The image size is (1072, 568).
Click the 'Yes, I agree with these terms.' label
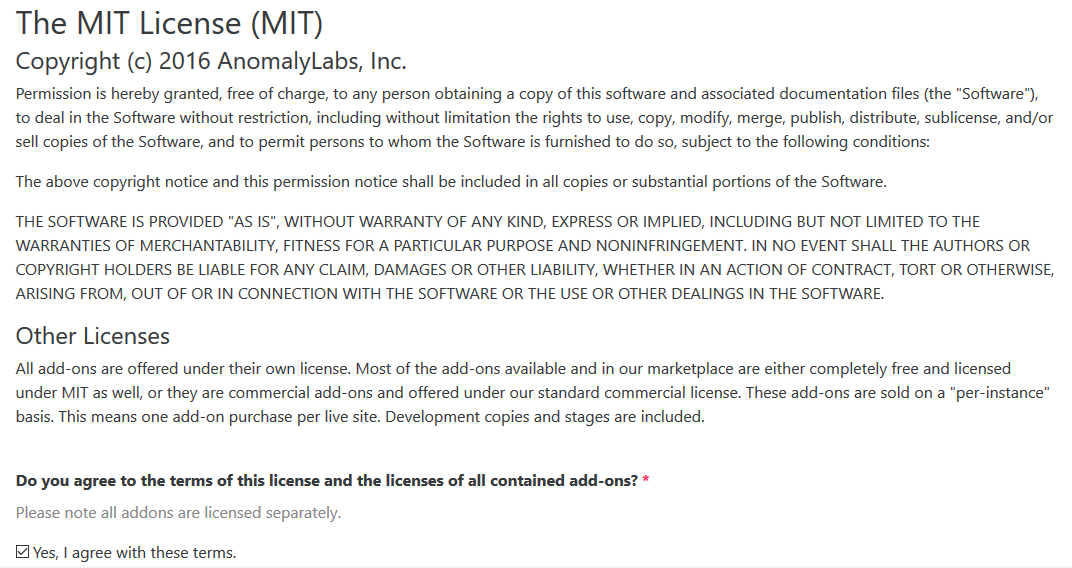click(x=135, y=552)
